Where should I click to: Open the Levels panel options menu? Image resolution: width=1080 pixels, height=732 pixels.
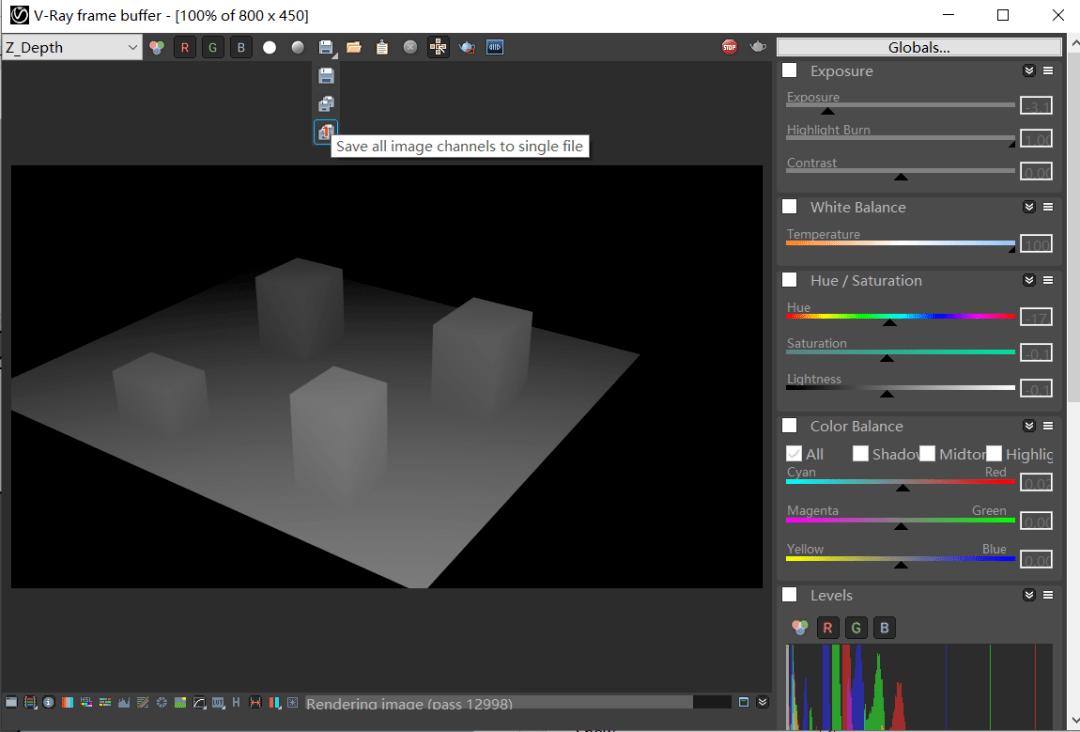tap(1048, 595)
